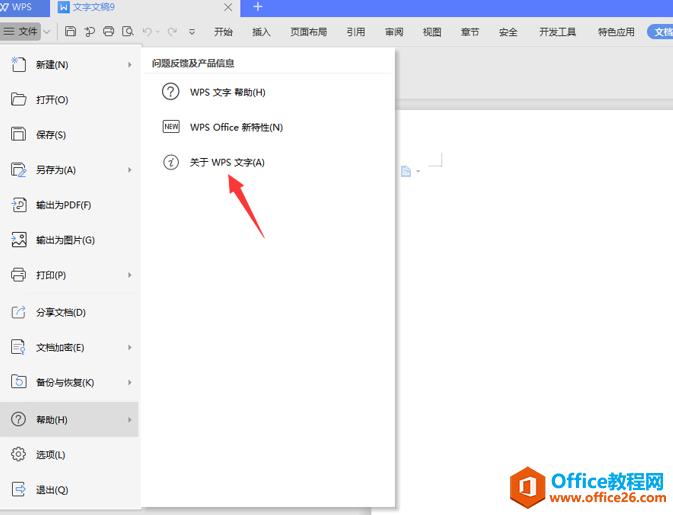
Task: Expand the 文档加密(E) submenu arrow
Action: [129, 347]
